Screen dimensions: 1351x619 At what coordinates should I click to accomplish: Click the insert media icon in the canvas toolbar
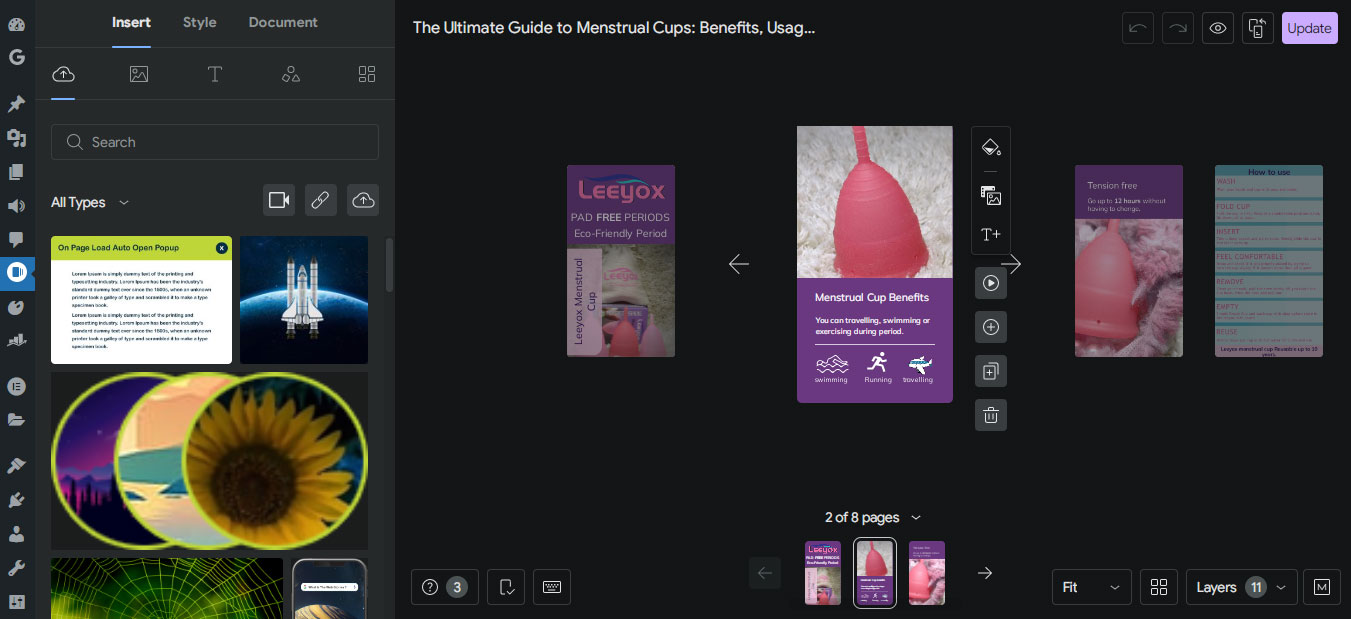click(x=991, y=196)
